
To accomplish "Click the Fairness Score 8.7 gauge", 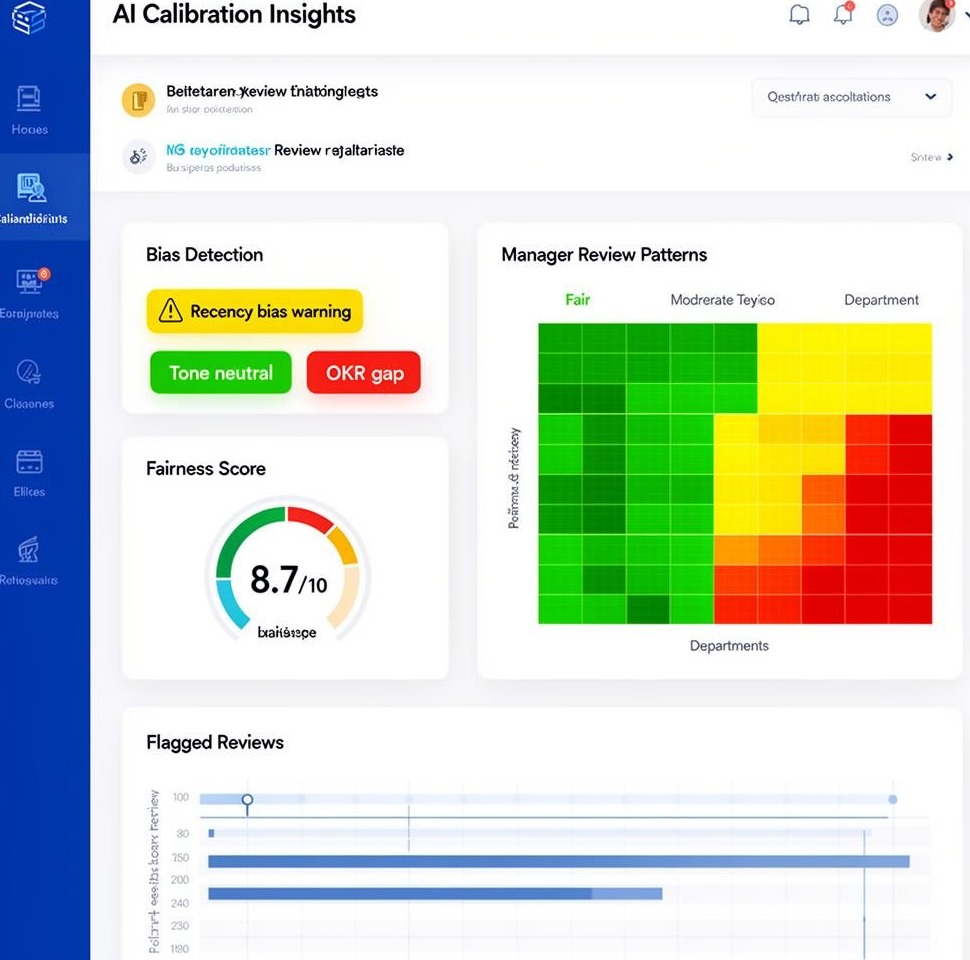I will click(x=287, y=578).
